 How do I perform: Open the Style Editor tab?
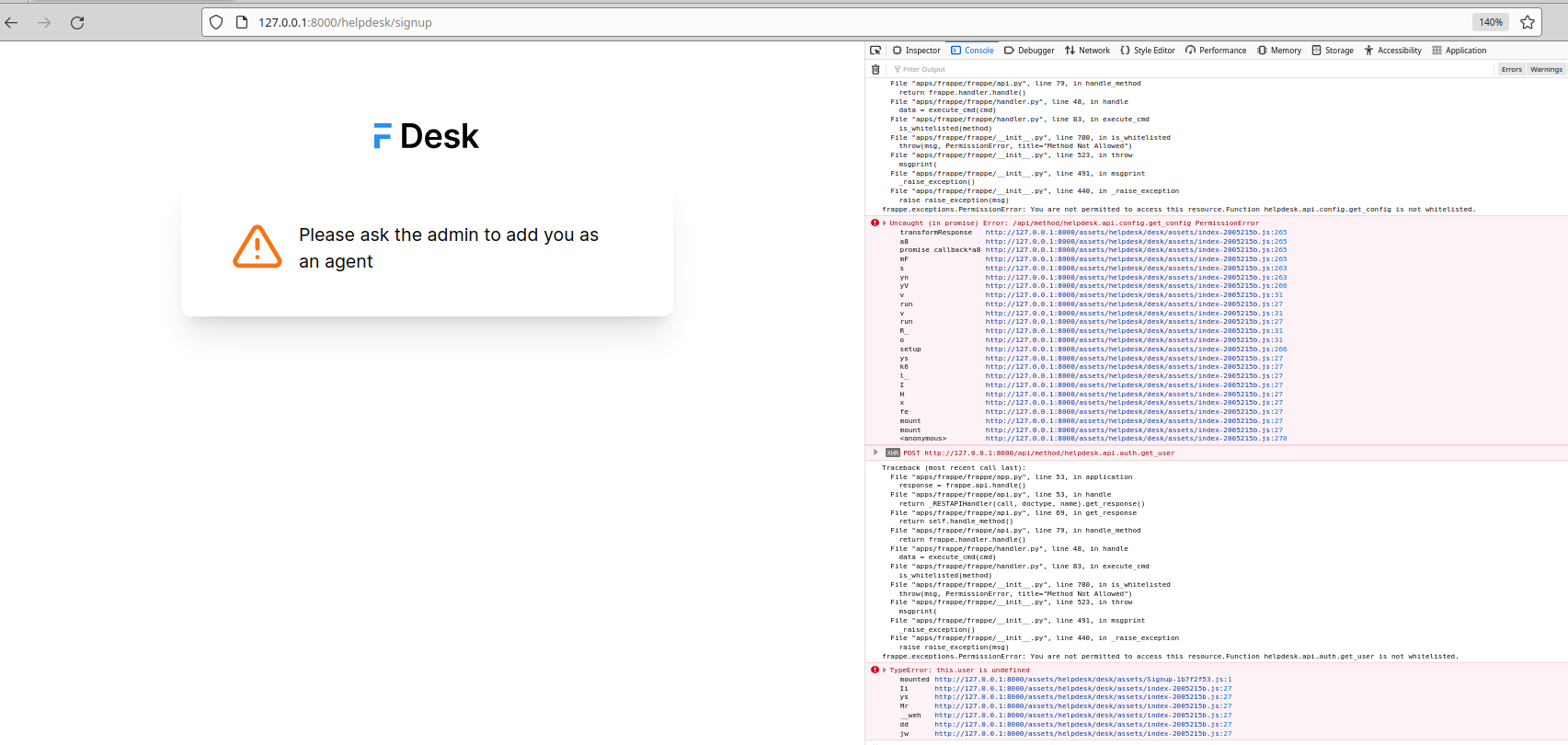[x=1148, y=51]
